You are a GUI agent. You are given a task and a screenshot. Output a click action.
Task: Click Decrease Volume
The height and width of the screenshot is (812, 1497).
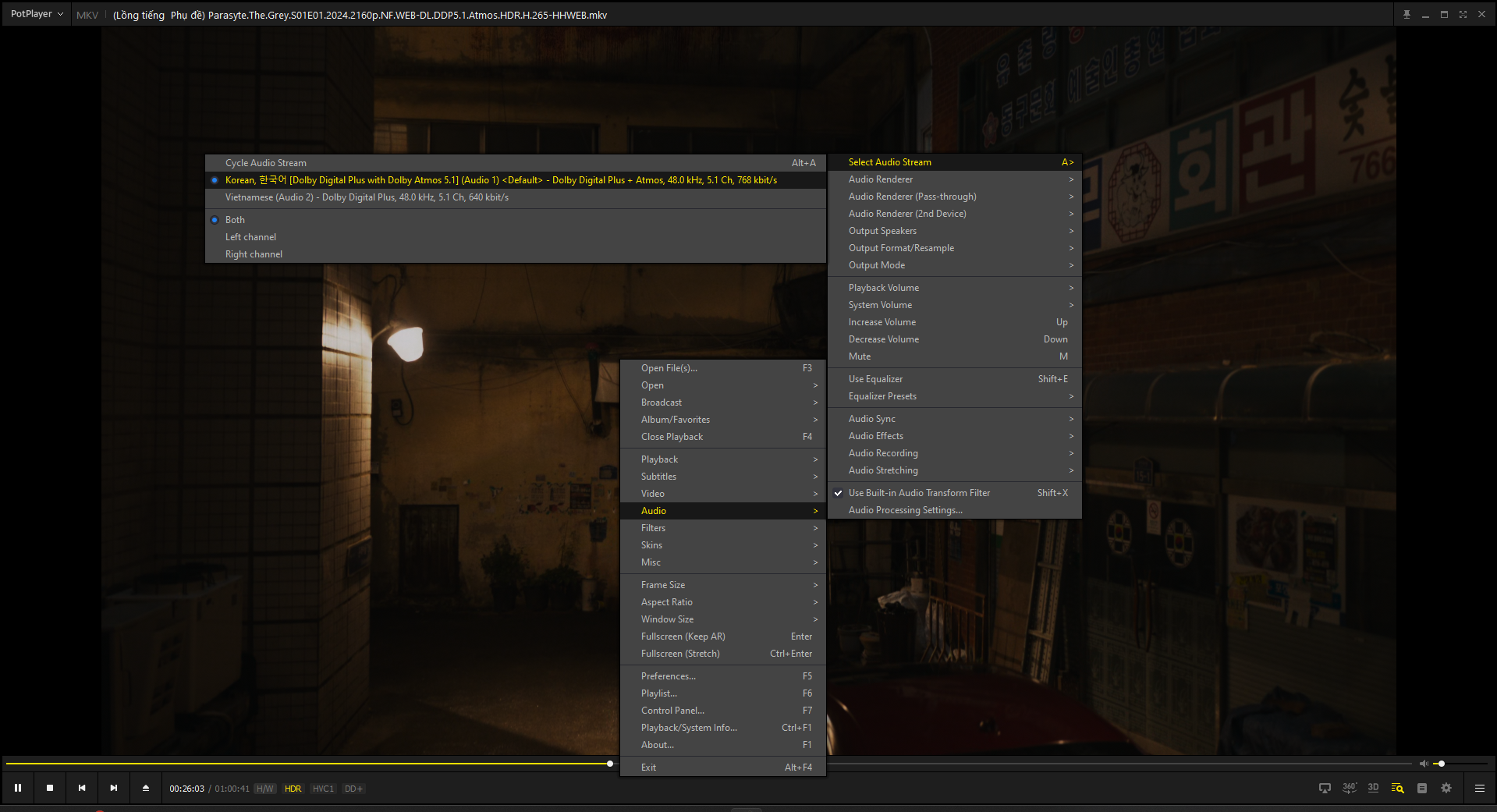coord(955,339)
